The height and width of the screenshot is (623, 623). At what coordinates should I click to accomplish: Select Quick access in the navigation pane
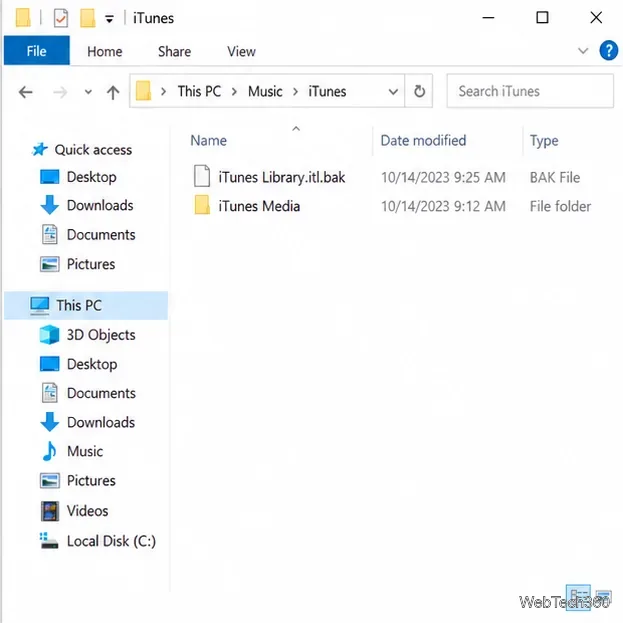[x=93, y=150]
